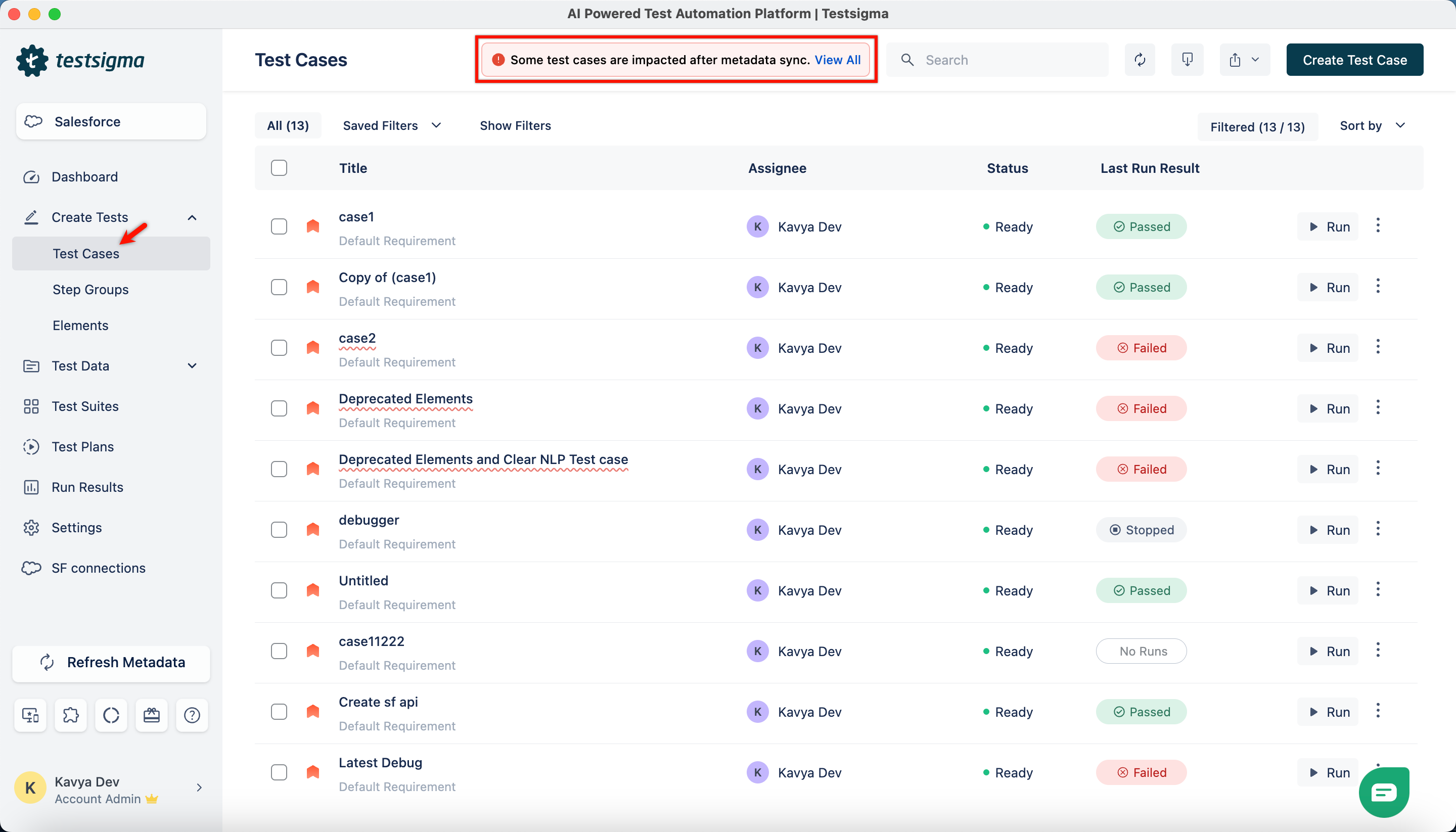
Task: Expand Kavya Dev account menu chevron
Action: pyautogui.click(x=199, y=788)
